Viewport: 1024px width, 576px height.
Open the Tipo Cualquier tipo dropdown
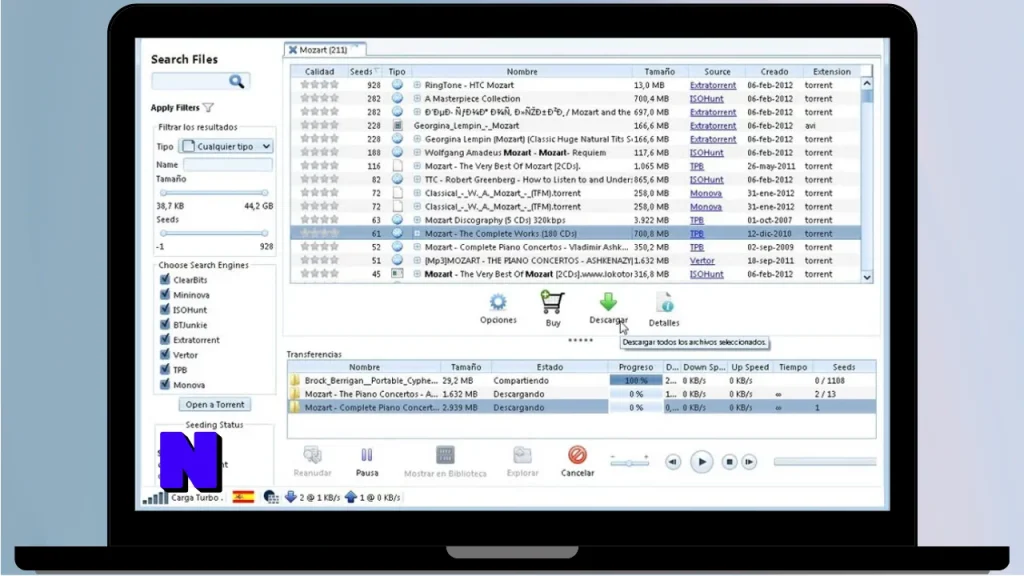tap(226, 146)
